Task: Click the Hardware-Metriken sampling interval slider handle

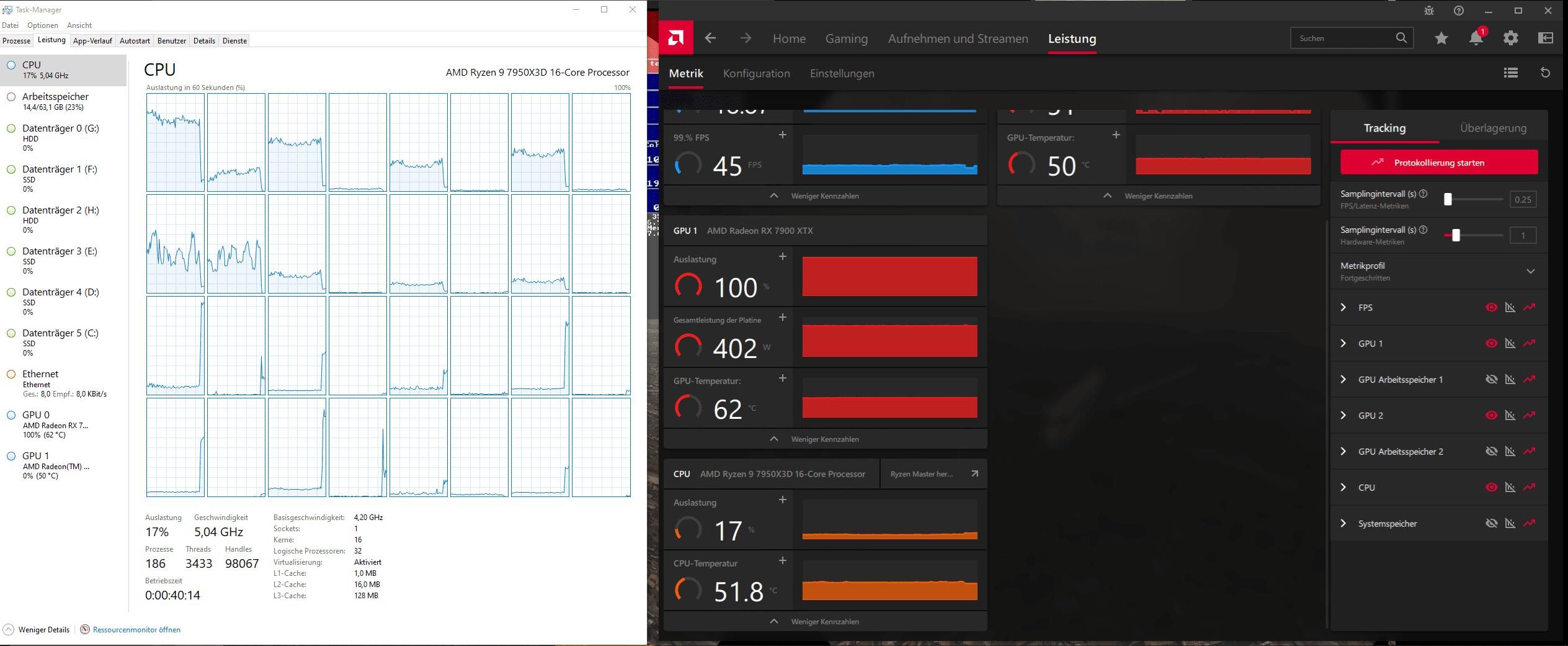Action: coord(1456,235)
